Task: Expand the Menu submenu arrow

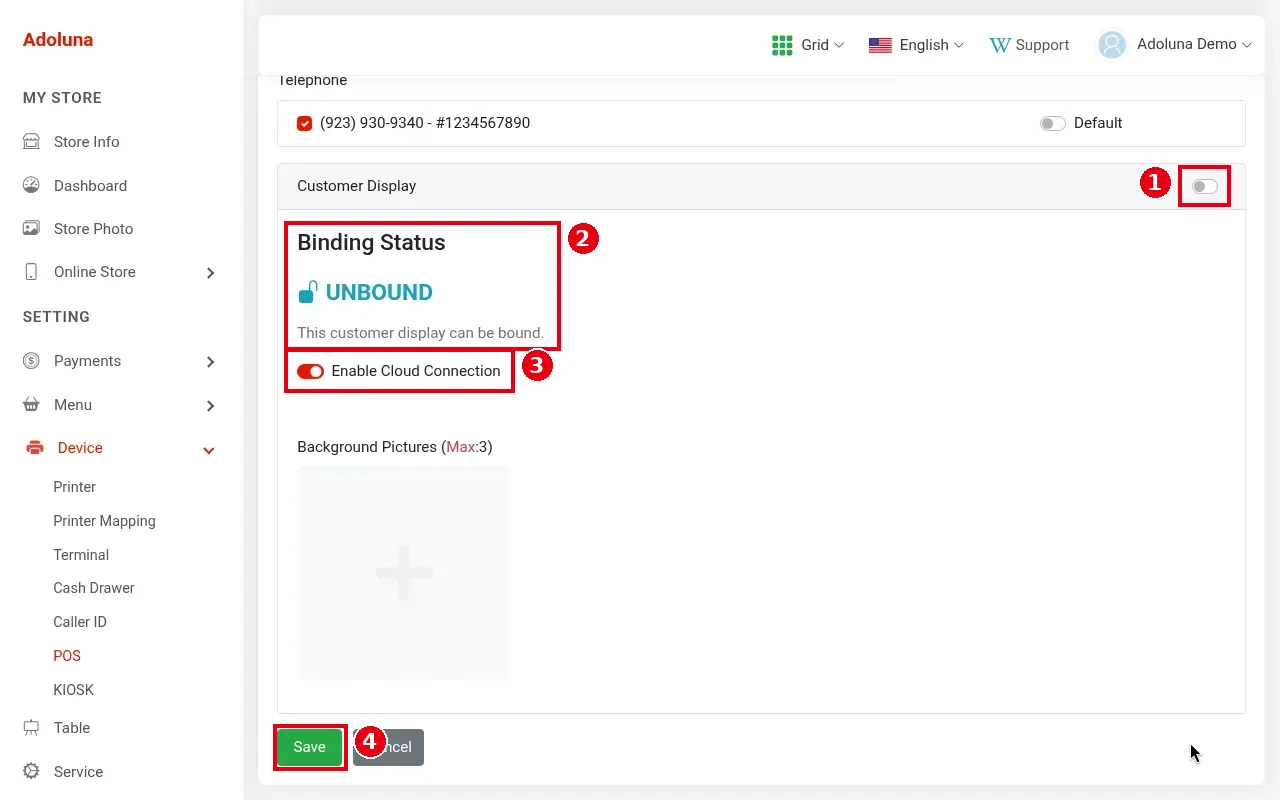Action: (x=210, y=406)
